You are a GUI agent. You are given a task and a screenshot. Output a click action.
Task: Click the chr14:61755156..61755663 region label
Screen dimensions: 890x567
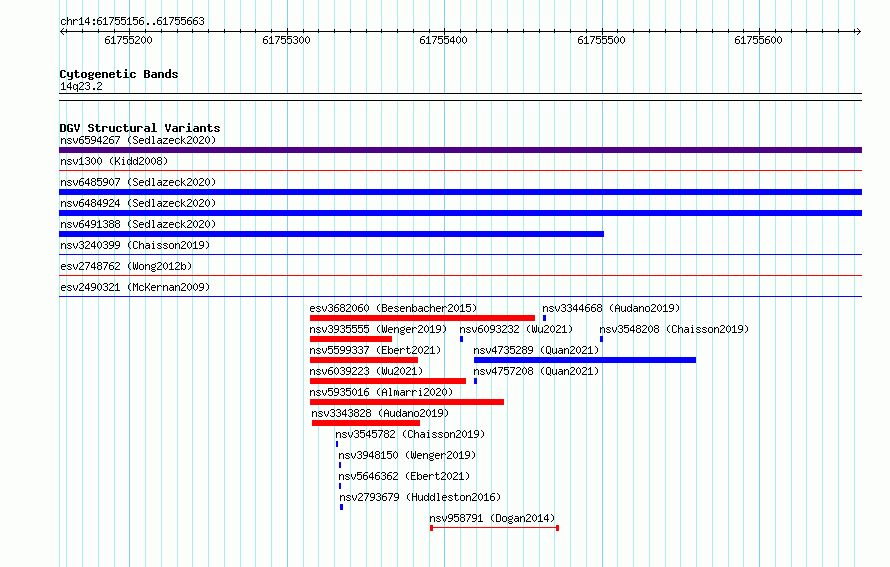point(132,22)
